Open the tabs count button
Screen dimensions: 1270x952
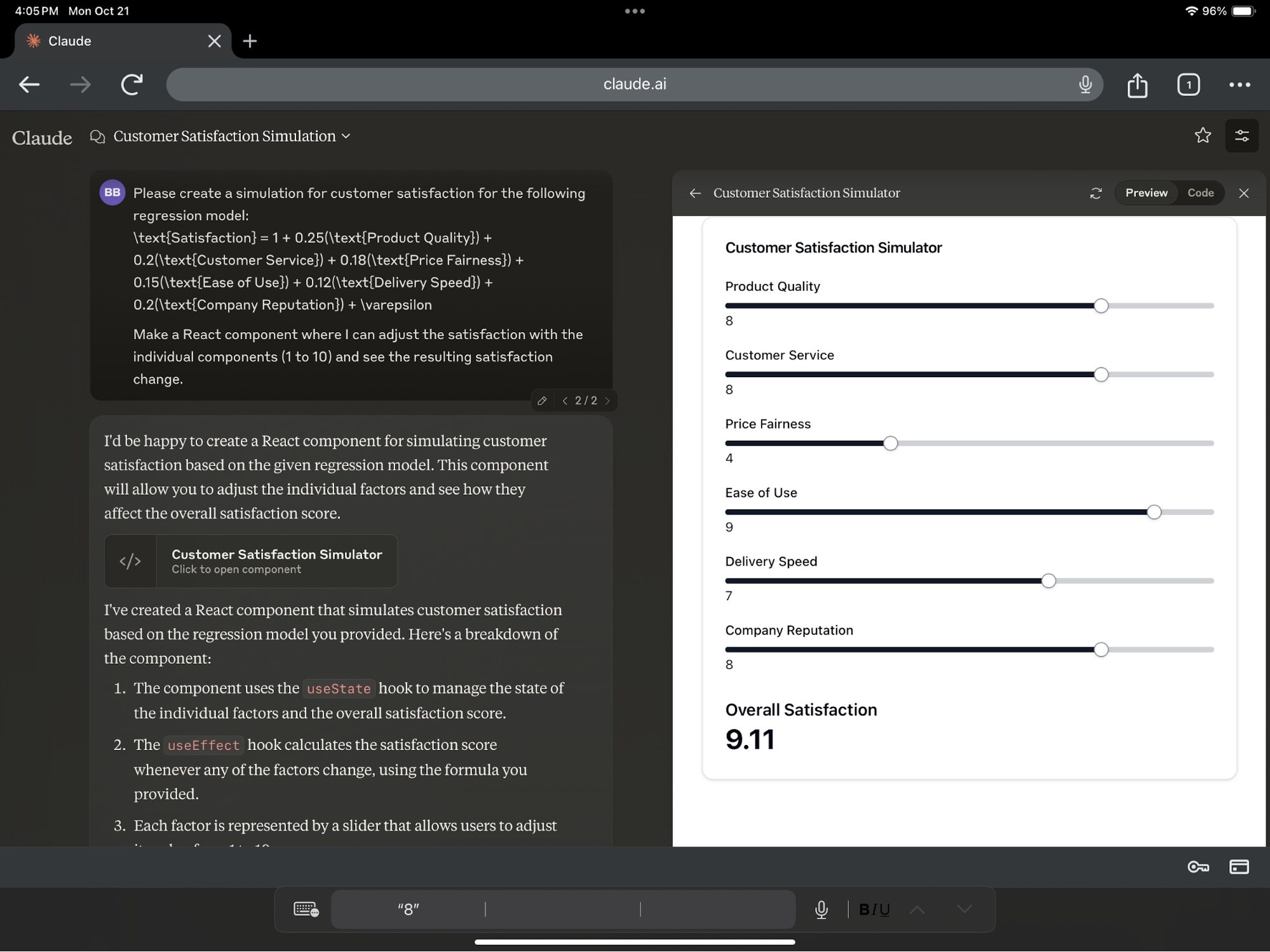(1188, 84)
